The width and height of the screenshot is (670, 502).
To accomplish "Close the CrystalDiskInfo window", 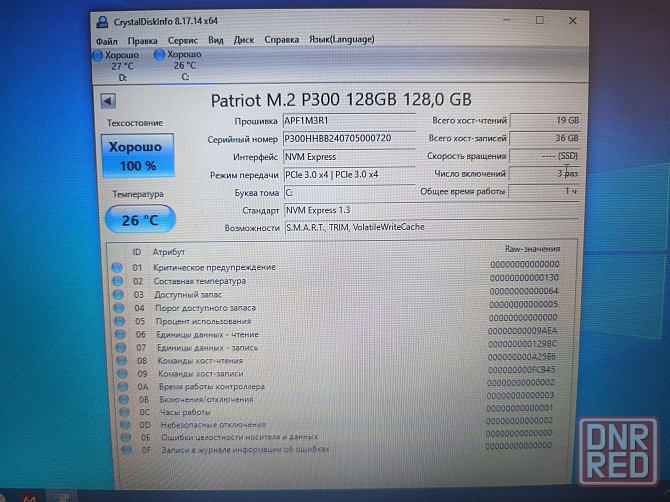I will (573, 21).
